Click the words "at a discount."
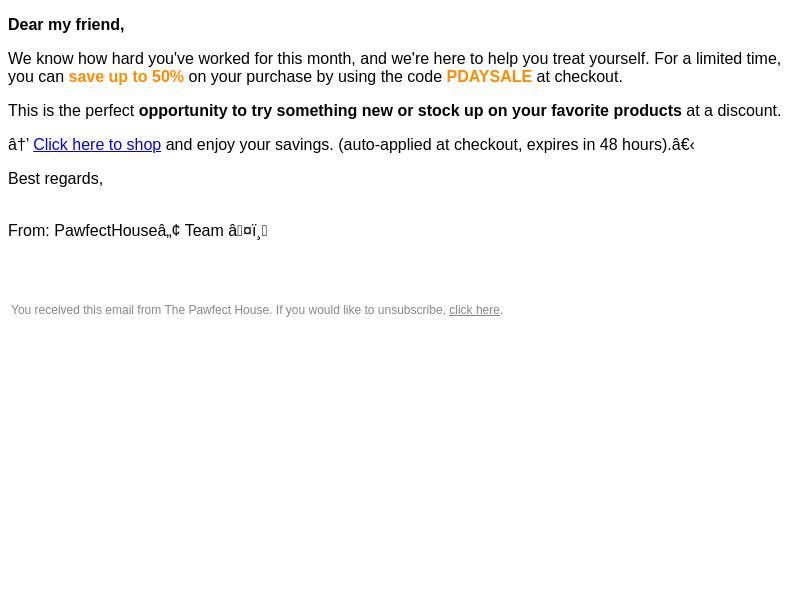Image resolution: width=800 pixels, height=600 pixels. (734, 111)
